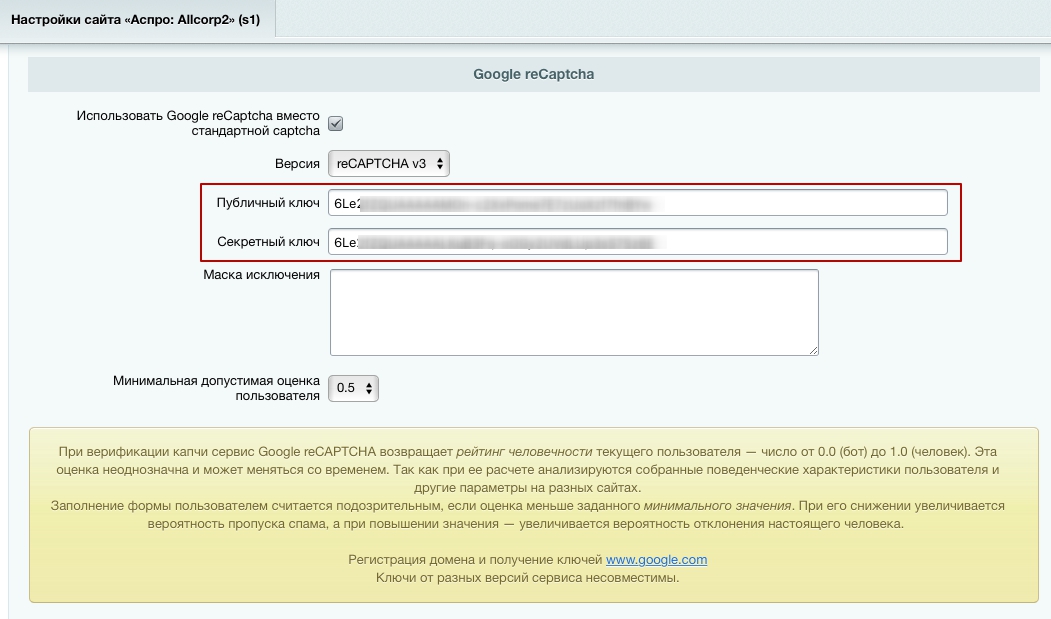
Task: Uncheck the Google reCaptcha usage checkbox
Action: pos(336,123)
